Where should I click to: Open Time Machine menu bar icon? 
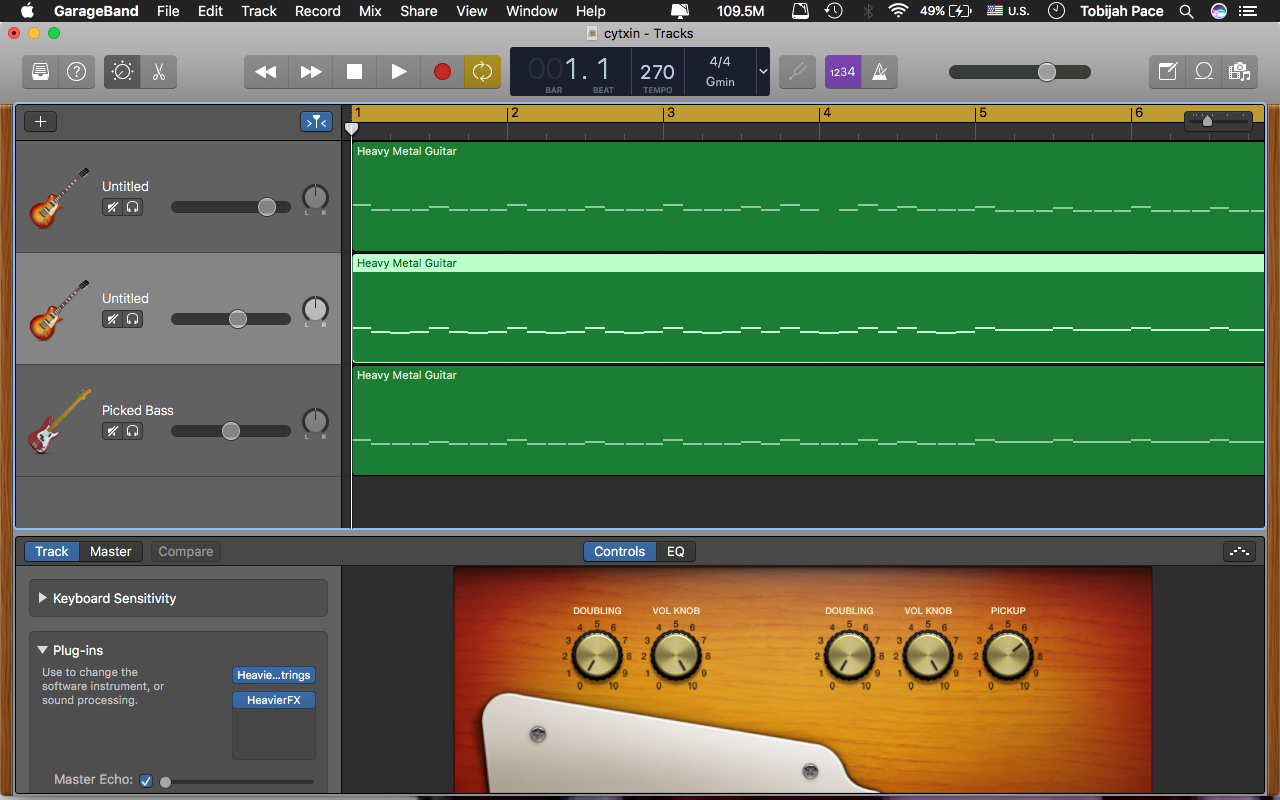pyautogui.click(x=833, y=11)
